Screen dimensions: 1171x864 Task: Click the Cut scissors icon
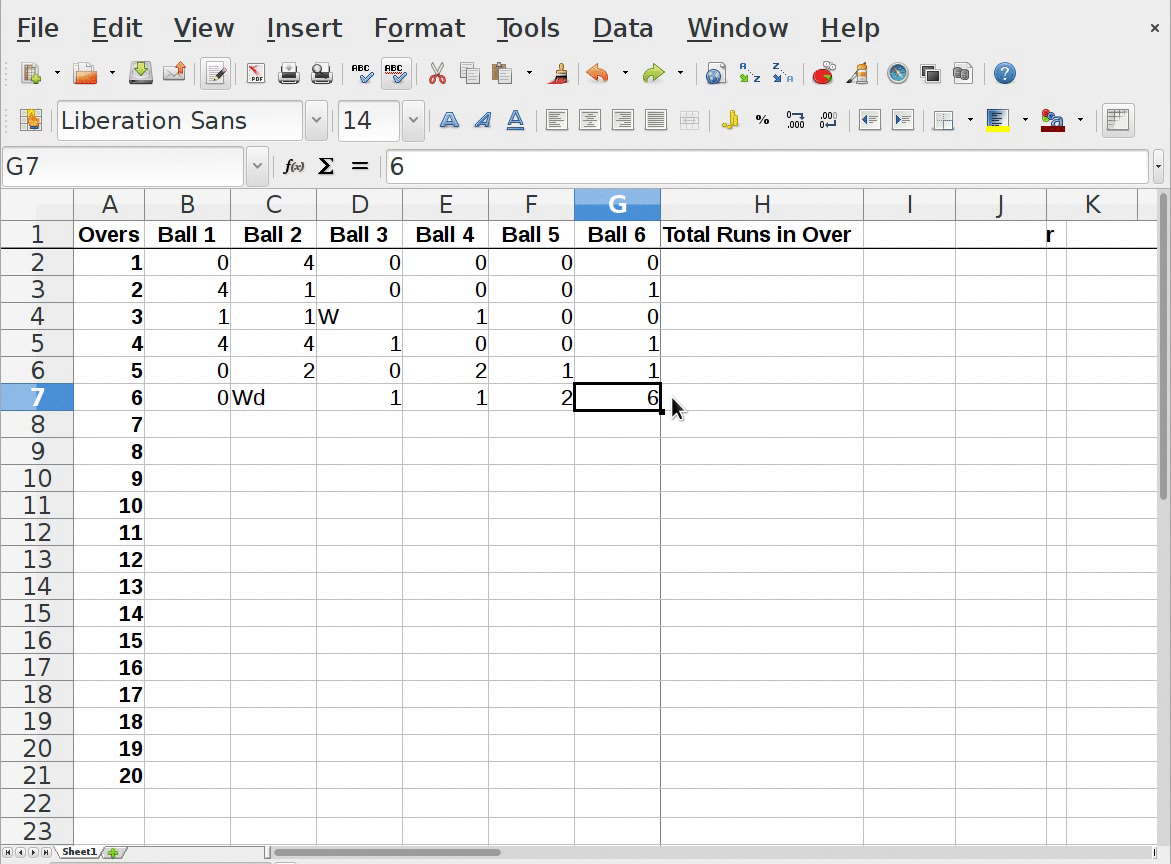[x=437, y=73]
